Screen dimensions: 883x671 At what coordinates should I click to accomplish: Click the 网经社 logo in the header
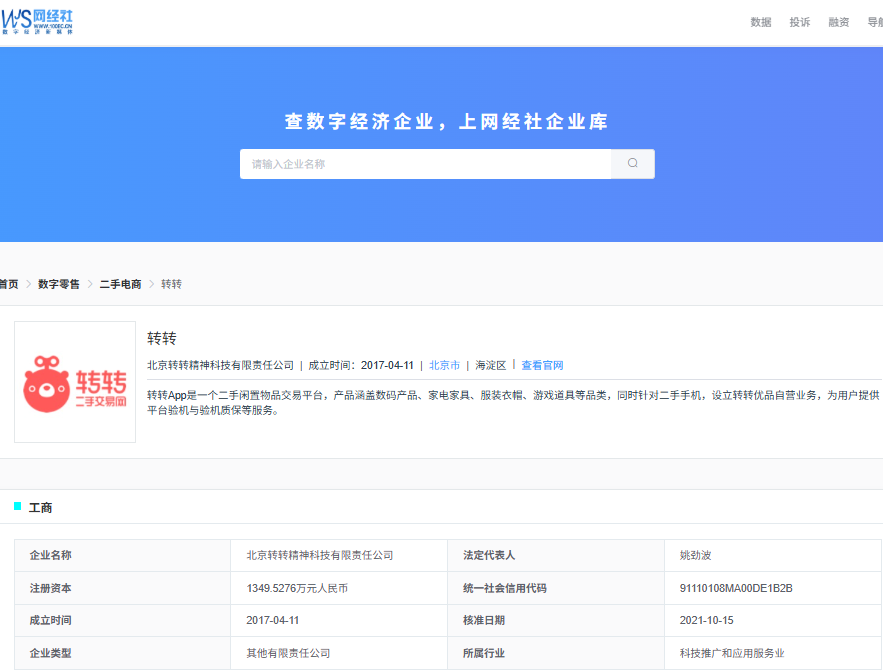coord(37,21)
